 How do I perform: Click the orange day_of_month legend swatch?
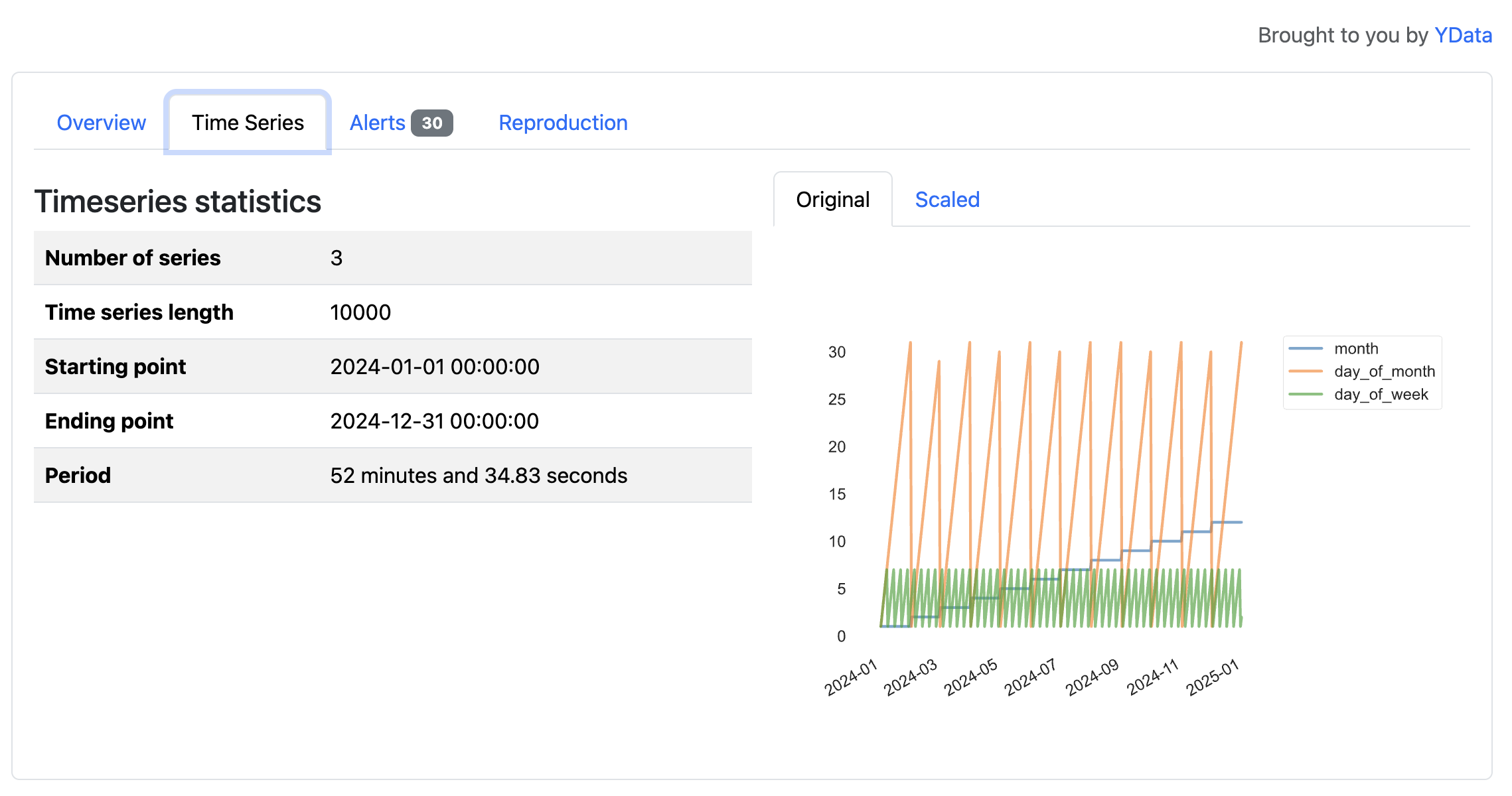coord(1305,371)
